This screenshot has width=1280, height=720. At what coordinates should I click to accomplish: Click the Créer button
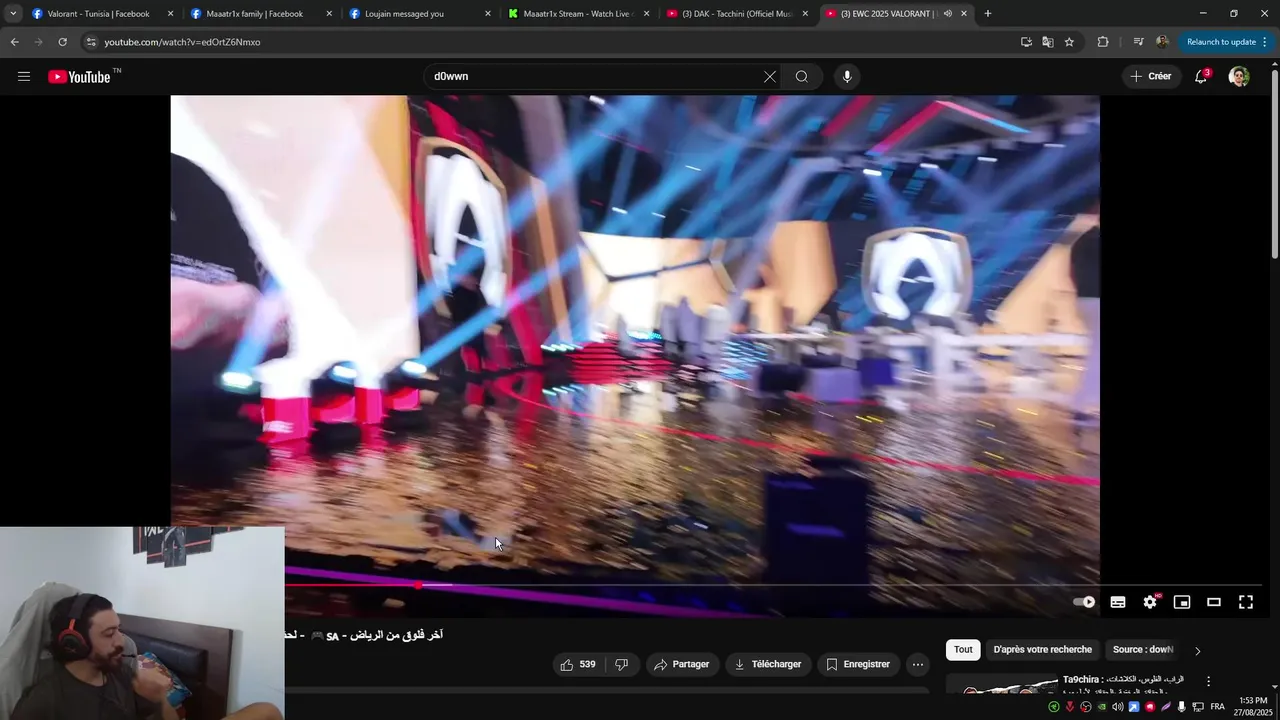(x=1150, y=77)
